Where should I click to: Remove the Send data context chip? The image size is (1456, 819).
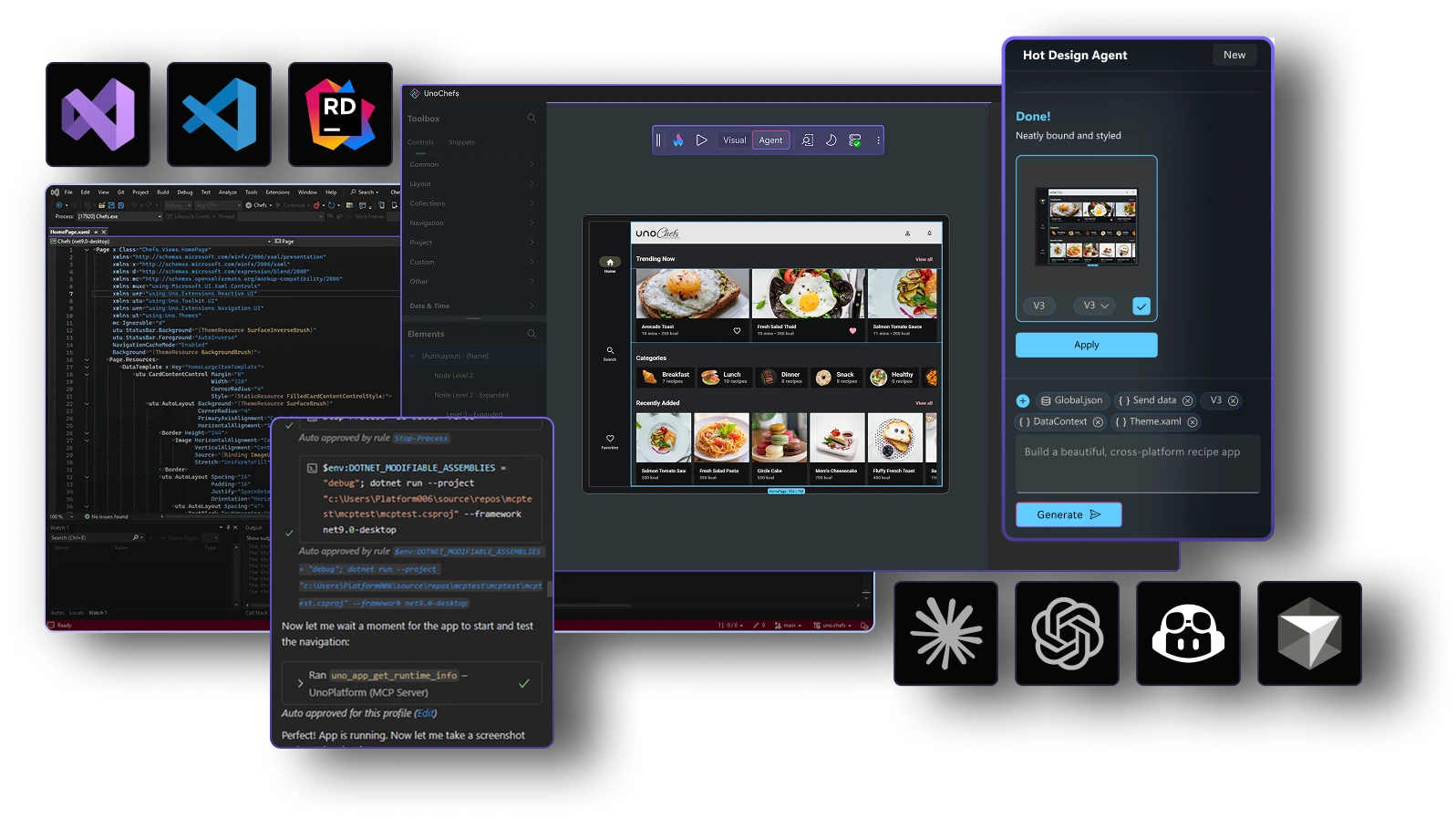click(1187, 400)
